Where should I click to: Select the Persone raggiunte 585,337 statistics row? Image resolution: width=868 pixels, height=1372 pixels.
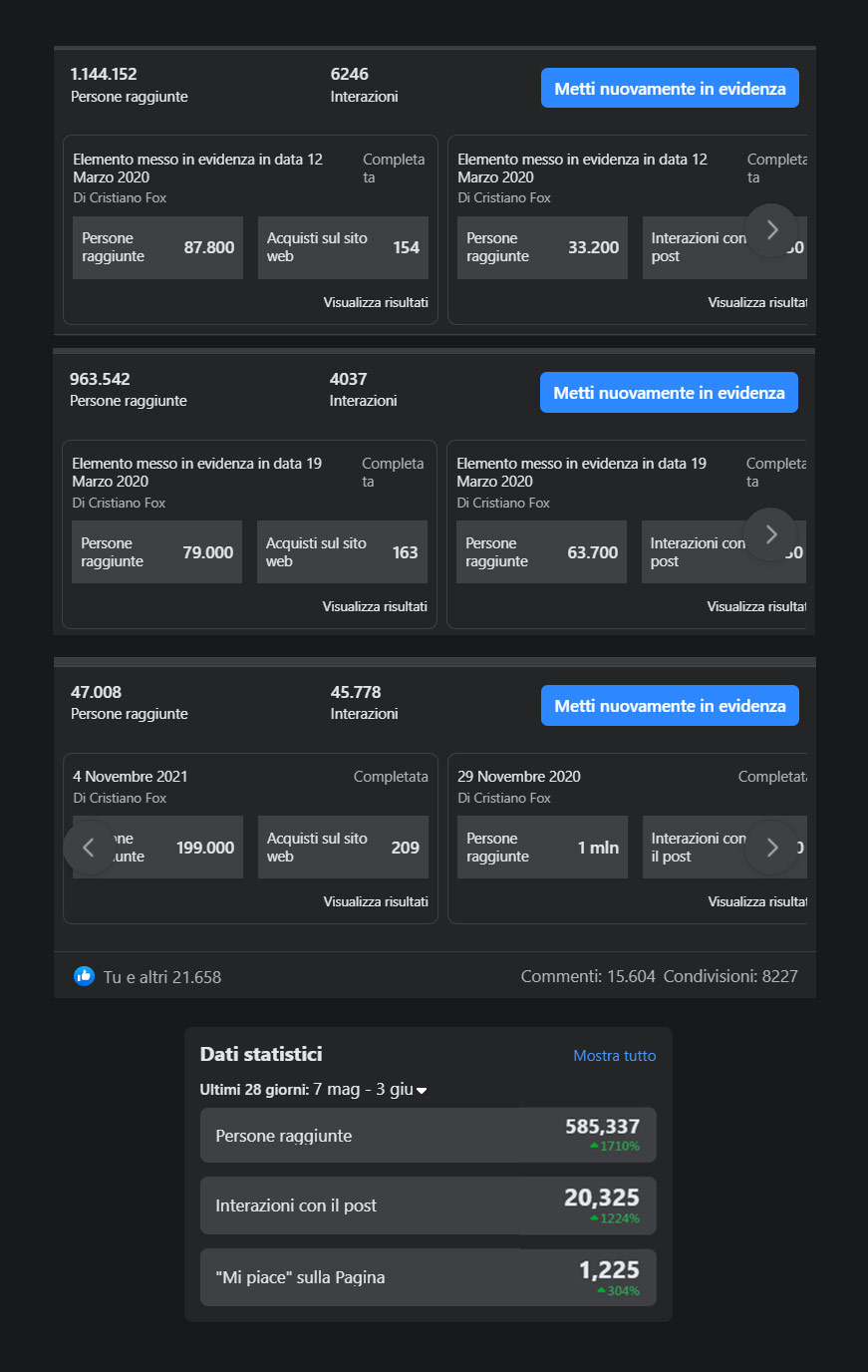[x=428, y=1135]
